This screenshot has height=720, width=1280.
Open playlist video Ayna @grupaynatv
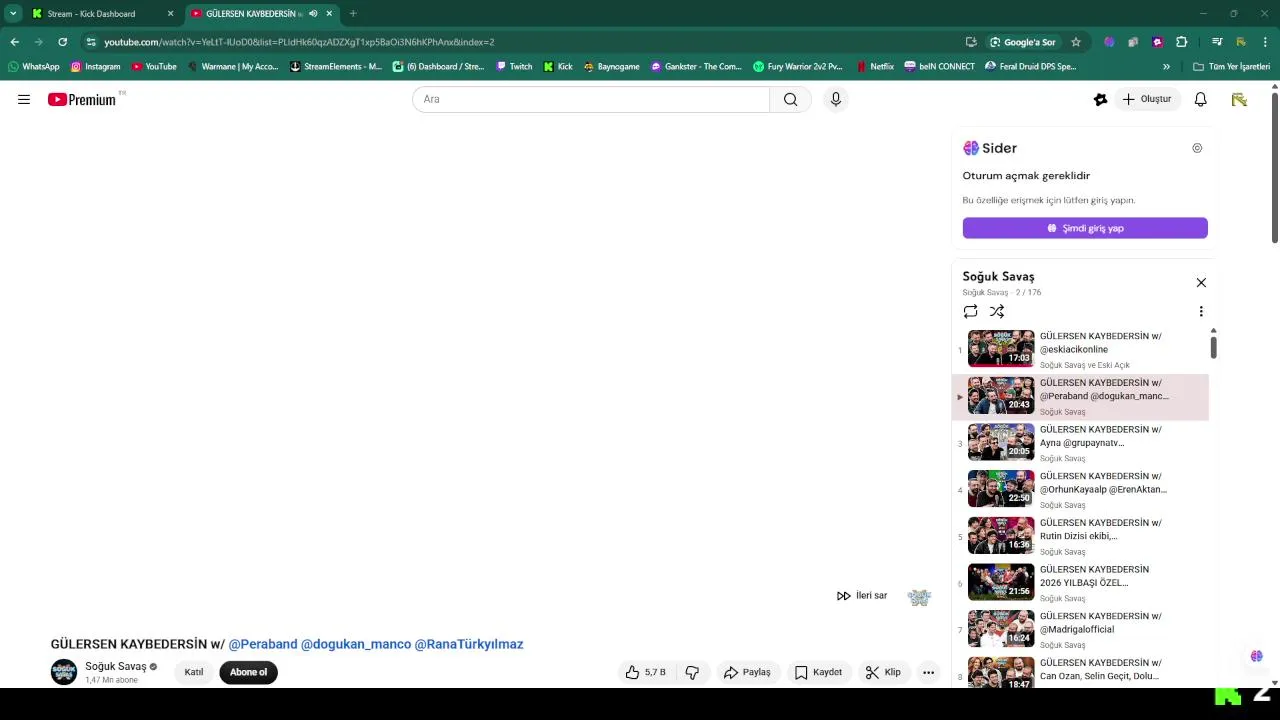[x=1080, y=443]
